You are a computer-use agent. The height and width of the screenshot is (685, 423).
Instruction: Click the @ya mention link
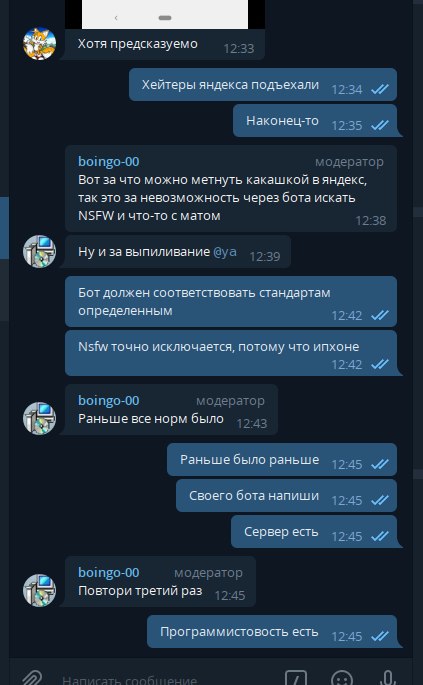click(225, 252)
